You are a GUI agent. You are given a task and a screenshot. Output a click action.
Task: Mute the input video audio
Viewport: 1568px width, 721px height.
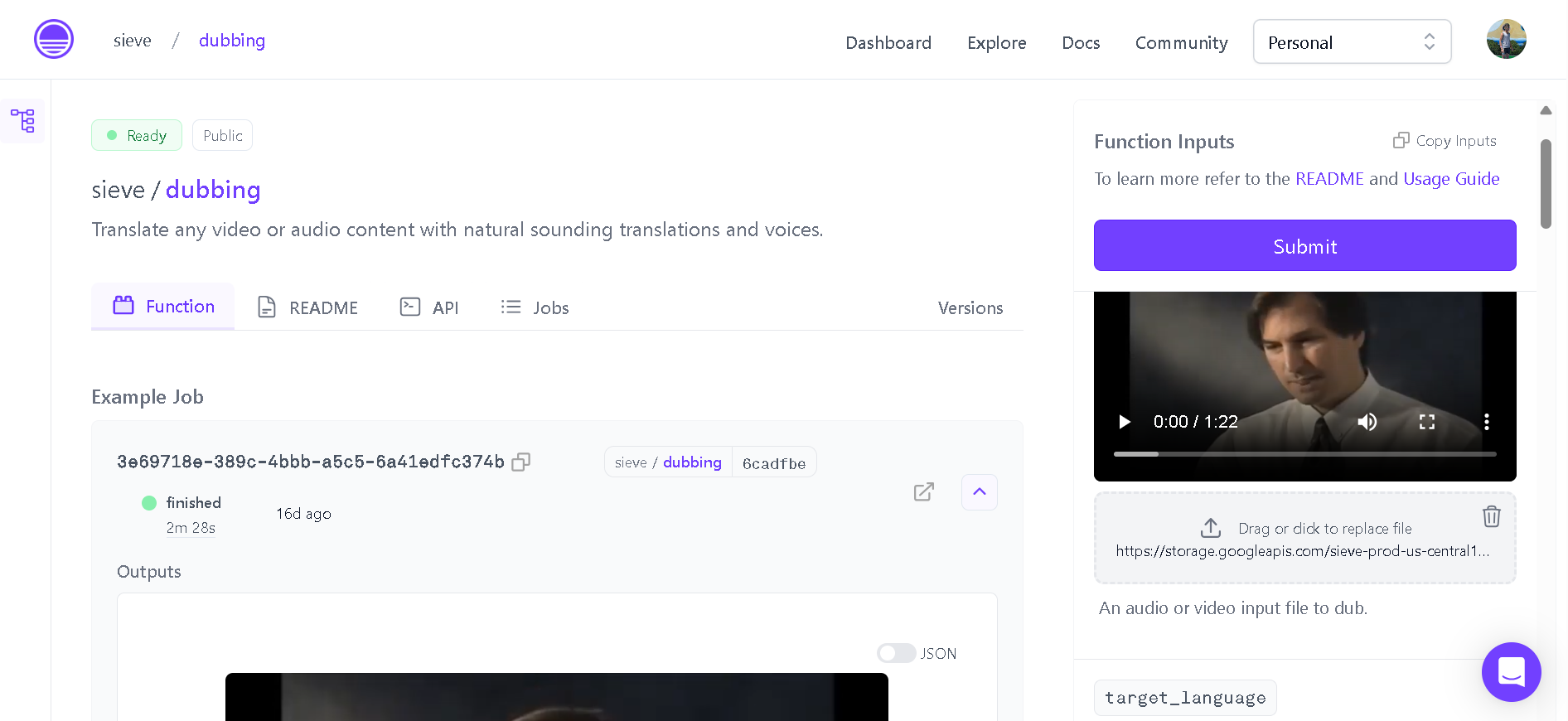(x=1367, y=422)
